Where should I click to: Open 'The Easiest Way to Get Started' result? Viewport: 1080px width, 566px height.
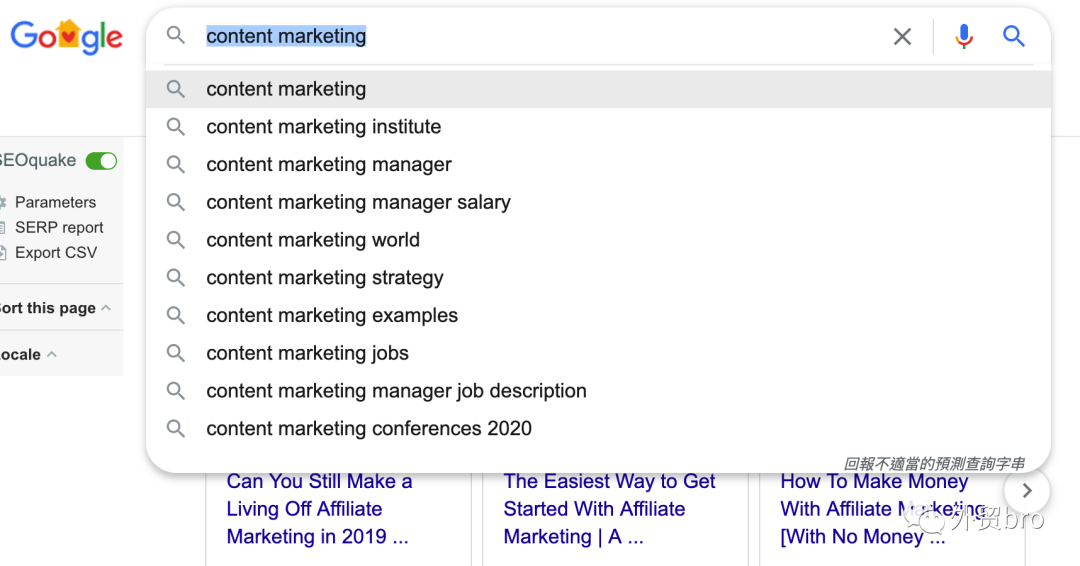click(609, 509)
